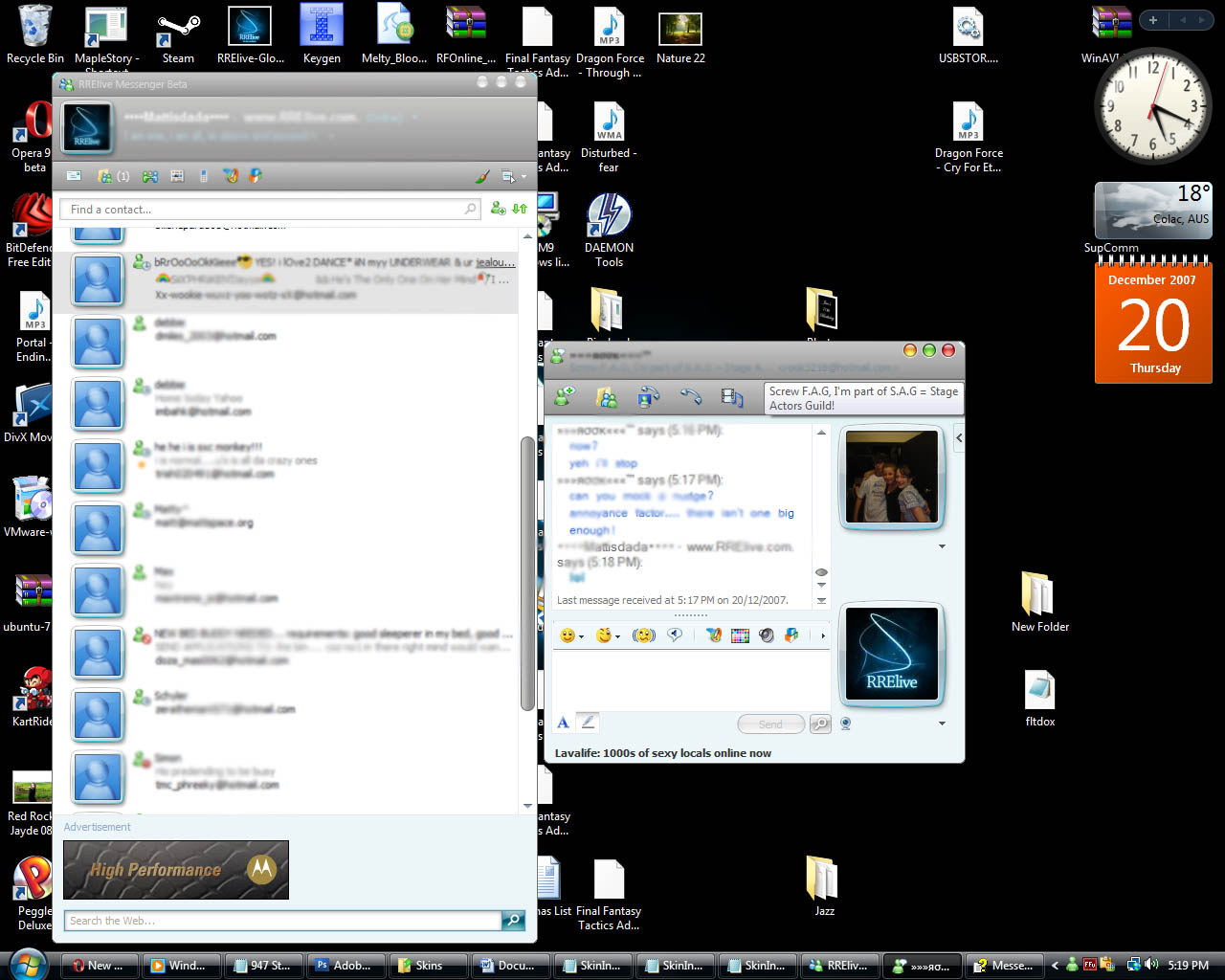Click the Lavalife advertisement link
The width and height of the screenshot is (1225, 980).
click(662, 753)
